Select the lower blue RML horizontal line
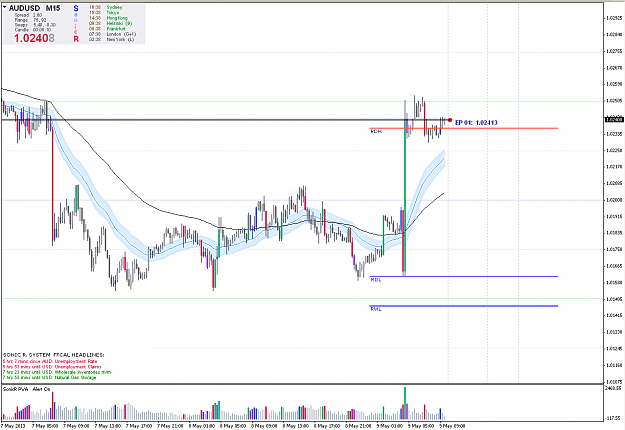The height and width of the screenshot is (430, 625). click(x=464, y=306)
